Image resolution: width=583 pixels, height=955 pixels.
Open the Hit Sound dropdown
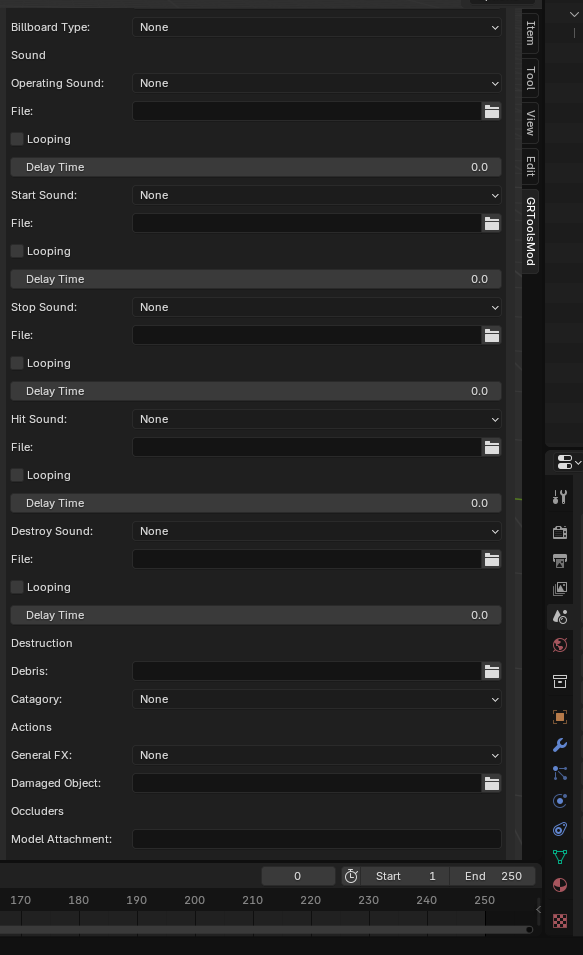tap(317, 419)
